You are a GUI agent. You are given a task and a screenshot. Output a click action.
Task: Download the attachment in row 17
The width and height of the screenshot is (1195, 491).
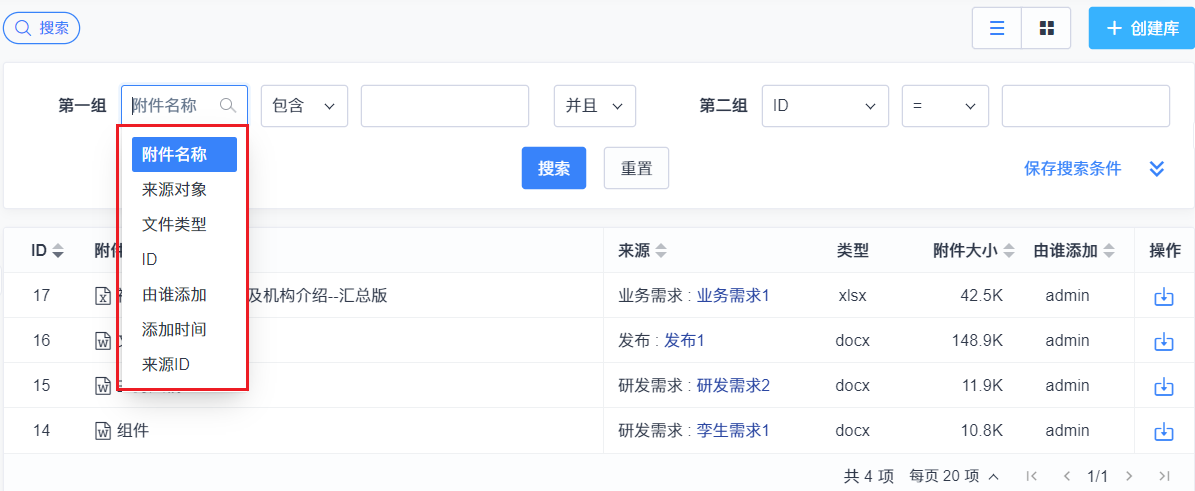click(x=1164, y=297)
